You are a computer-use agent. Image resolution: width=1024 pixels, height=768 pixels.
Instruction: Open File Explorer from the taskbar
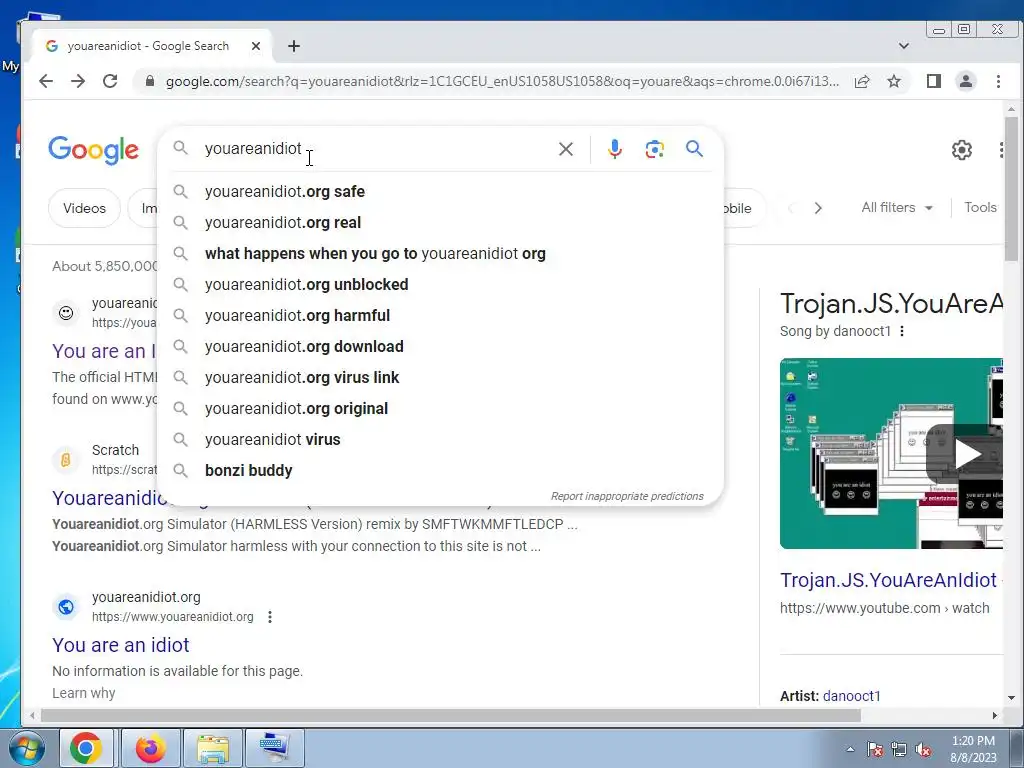(x=213, y=748)
